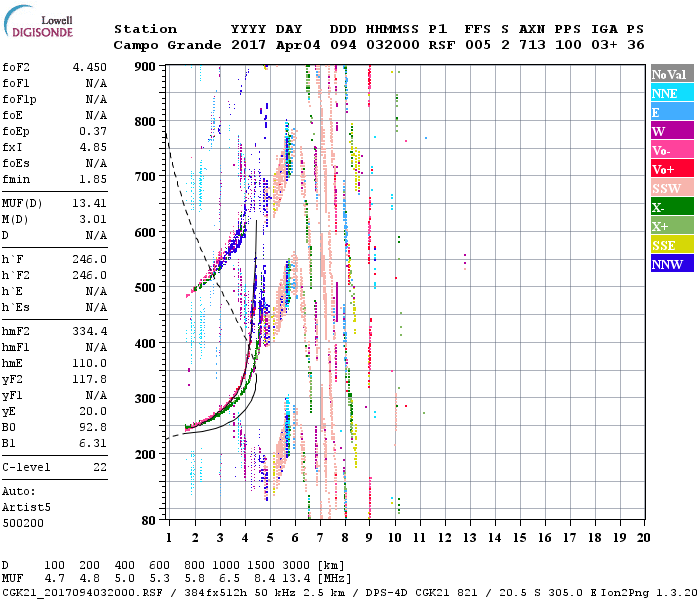Click the hmE value 110.0
Screen dimensions: 700x600
point(90,363)
